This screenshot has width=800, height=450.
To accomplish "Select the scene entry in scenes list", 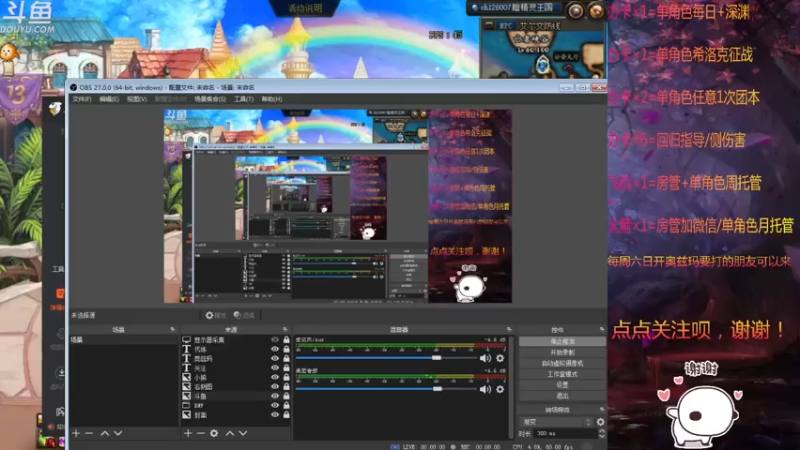I will [x=124, y=340].
